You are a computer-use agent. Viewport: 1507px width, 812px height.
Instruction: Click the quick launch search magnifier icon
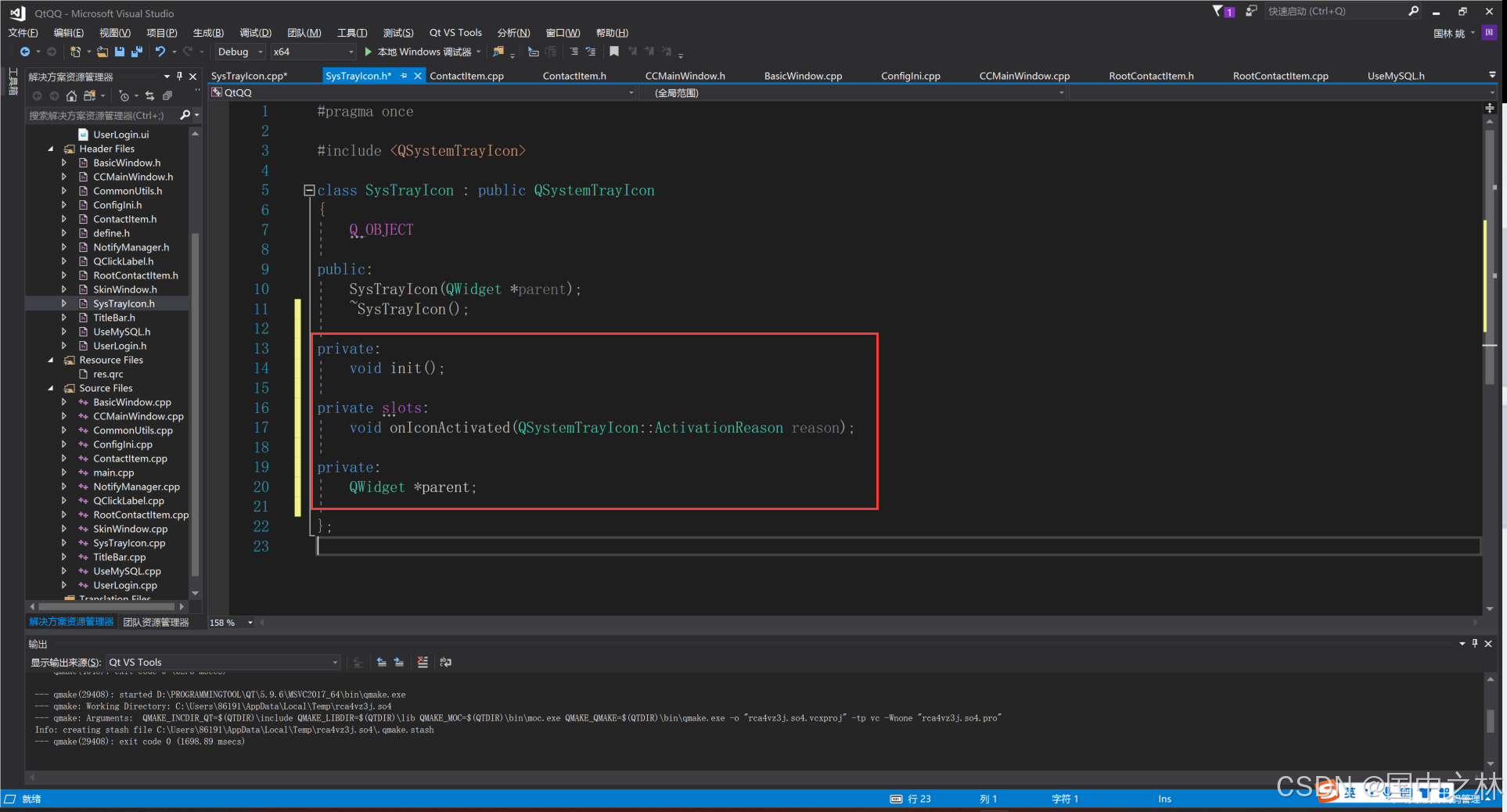click(x=1413, y=11)
